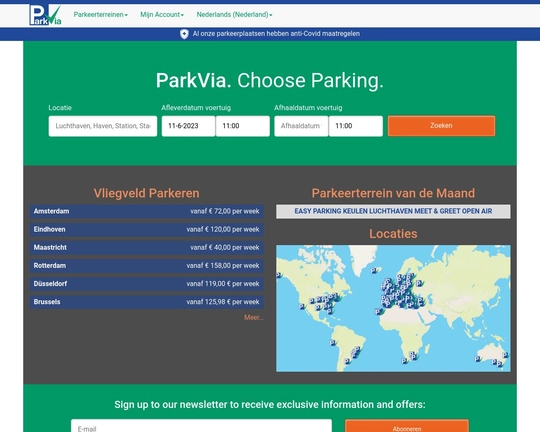Click the Meer... link
540x432 pixels.
[253, 318]
